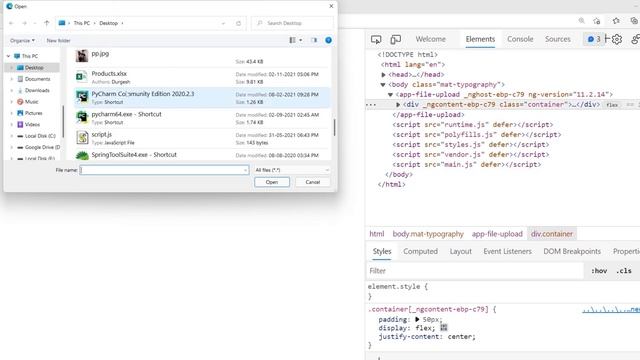Viewport: 640px width, 360px height.
Task: Click the Back arrow in Open dialog
Action: click(11, 23)
